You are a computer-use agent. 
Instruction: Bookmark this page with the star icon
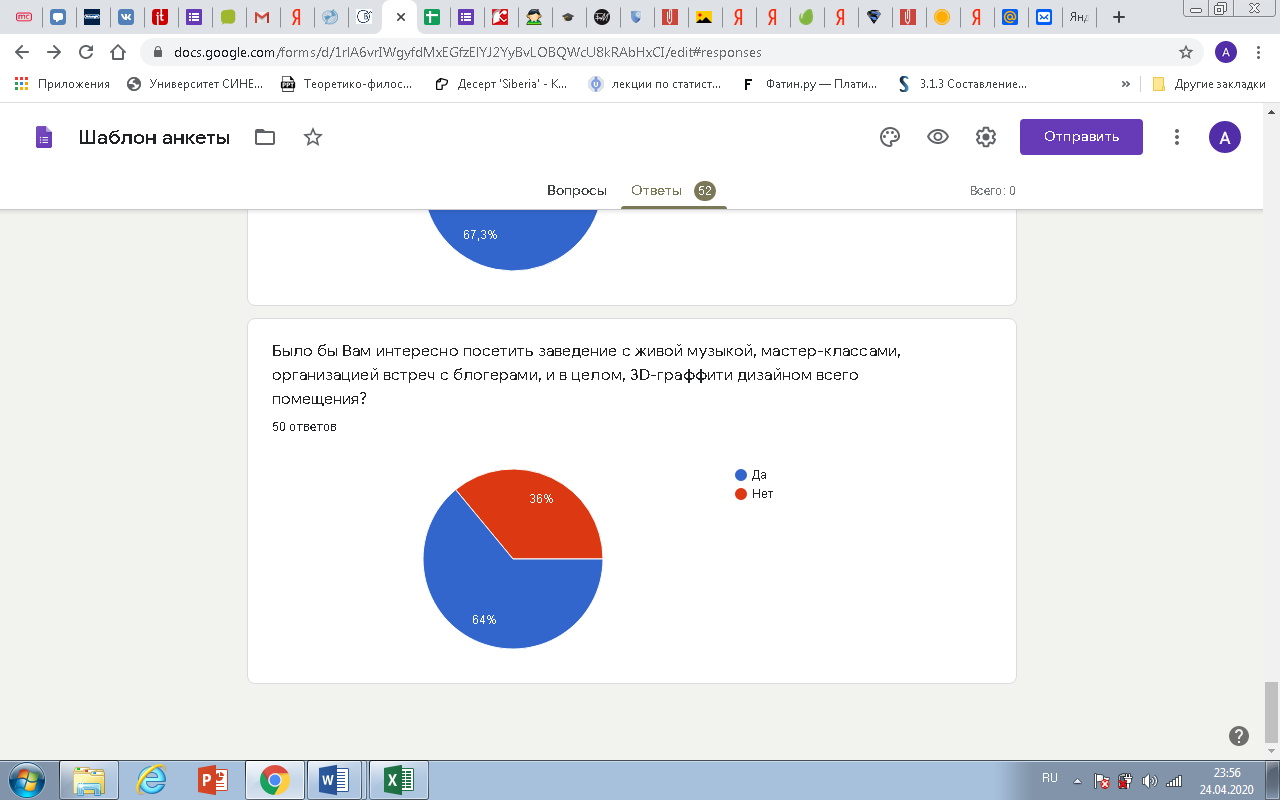click(1186, 52)
